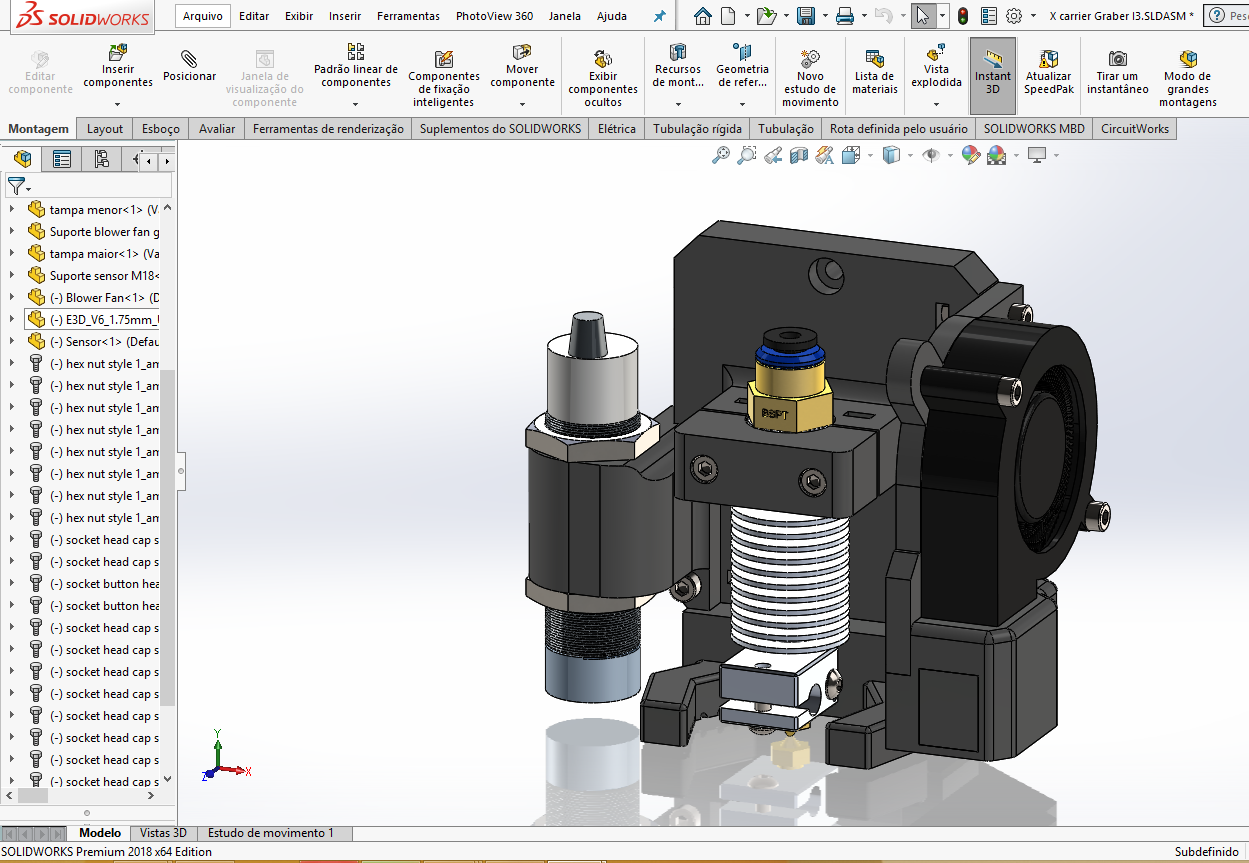Click the help search field Pesquisar

click(1238, 16)
